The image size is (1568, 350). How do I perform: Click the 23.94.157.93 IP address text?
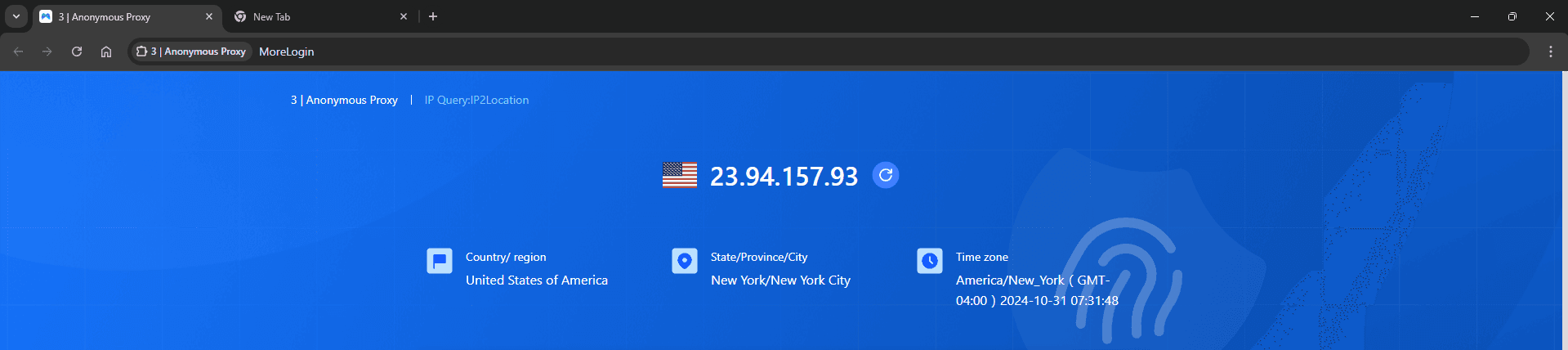[784, 176]
